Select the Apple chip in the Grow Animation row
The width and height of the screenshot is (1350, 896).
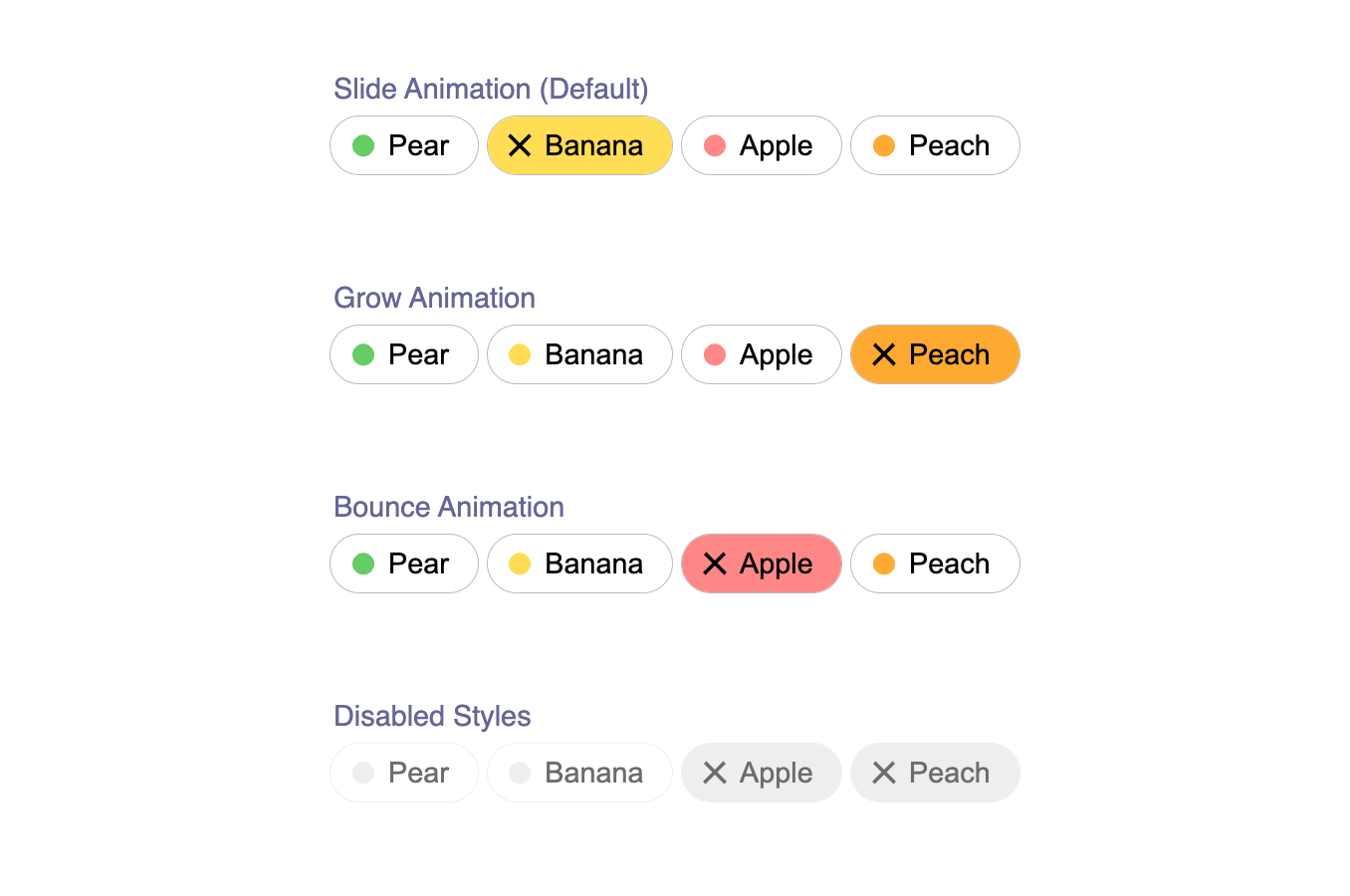point(761,354)
